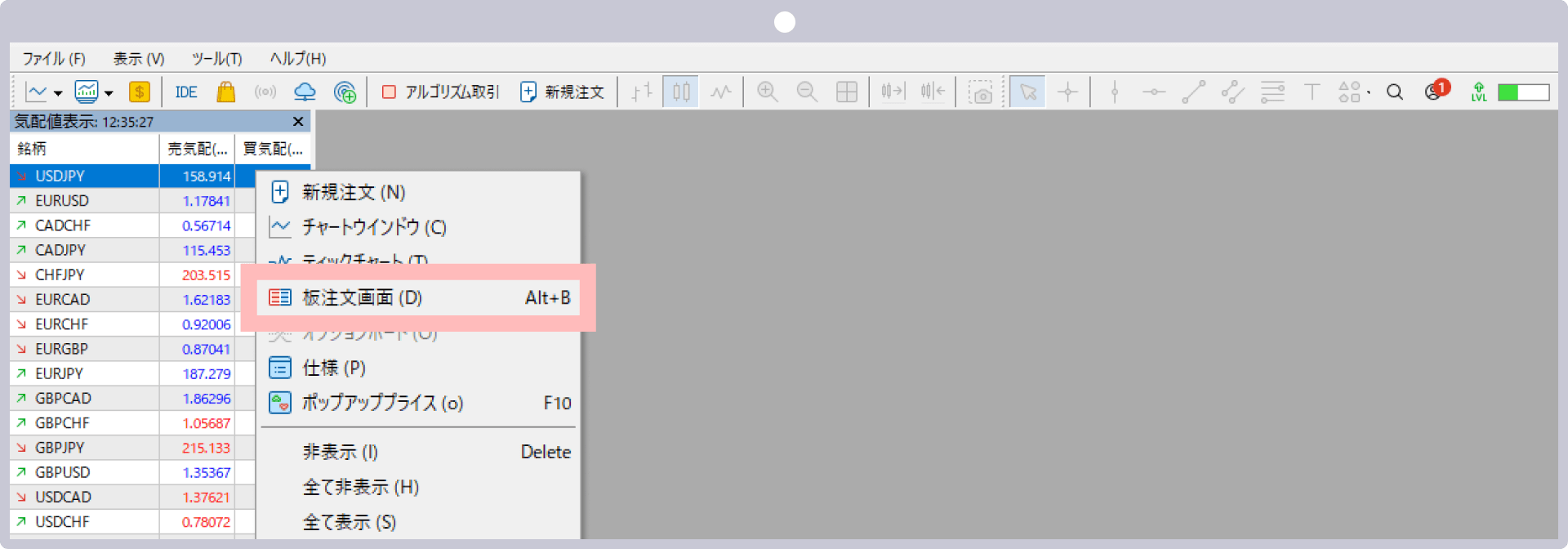This screenshot has width=1568, height=549.
Task: Click the 新規注文 toolbar button
Action: [x=563, y=92]
